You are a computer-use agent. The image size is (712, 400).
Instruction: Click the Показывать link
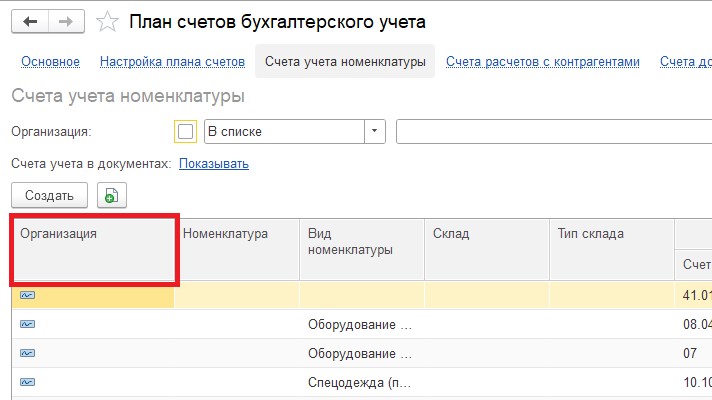point(214,163)
